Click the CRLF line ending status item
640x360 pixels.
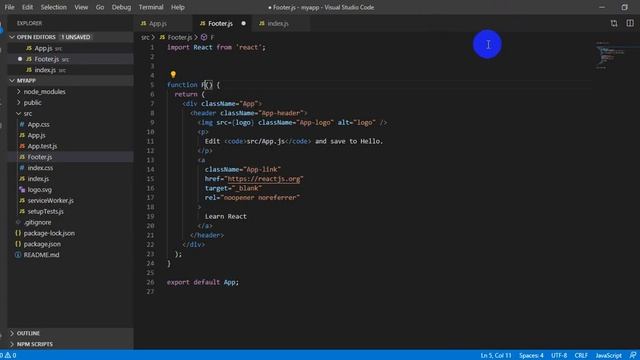(x=581, y=356)
